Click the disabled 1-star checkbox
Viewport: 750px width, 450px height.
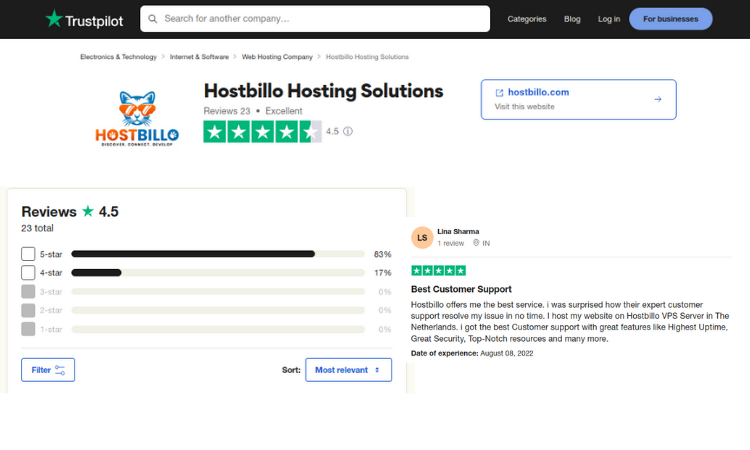pyautogui.click(x=28, y=329)
